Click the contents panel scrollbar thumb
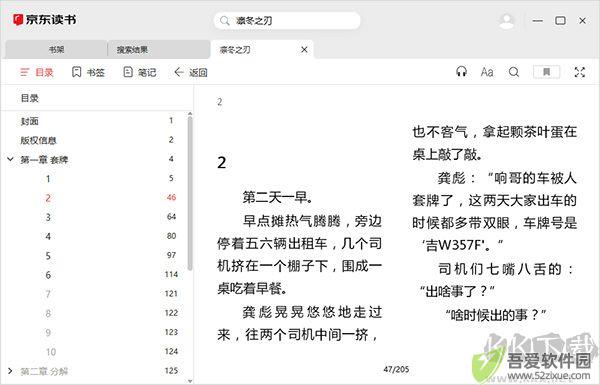Screen dimensions: 600x385 (190, 193)
